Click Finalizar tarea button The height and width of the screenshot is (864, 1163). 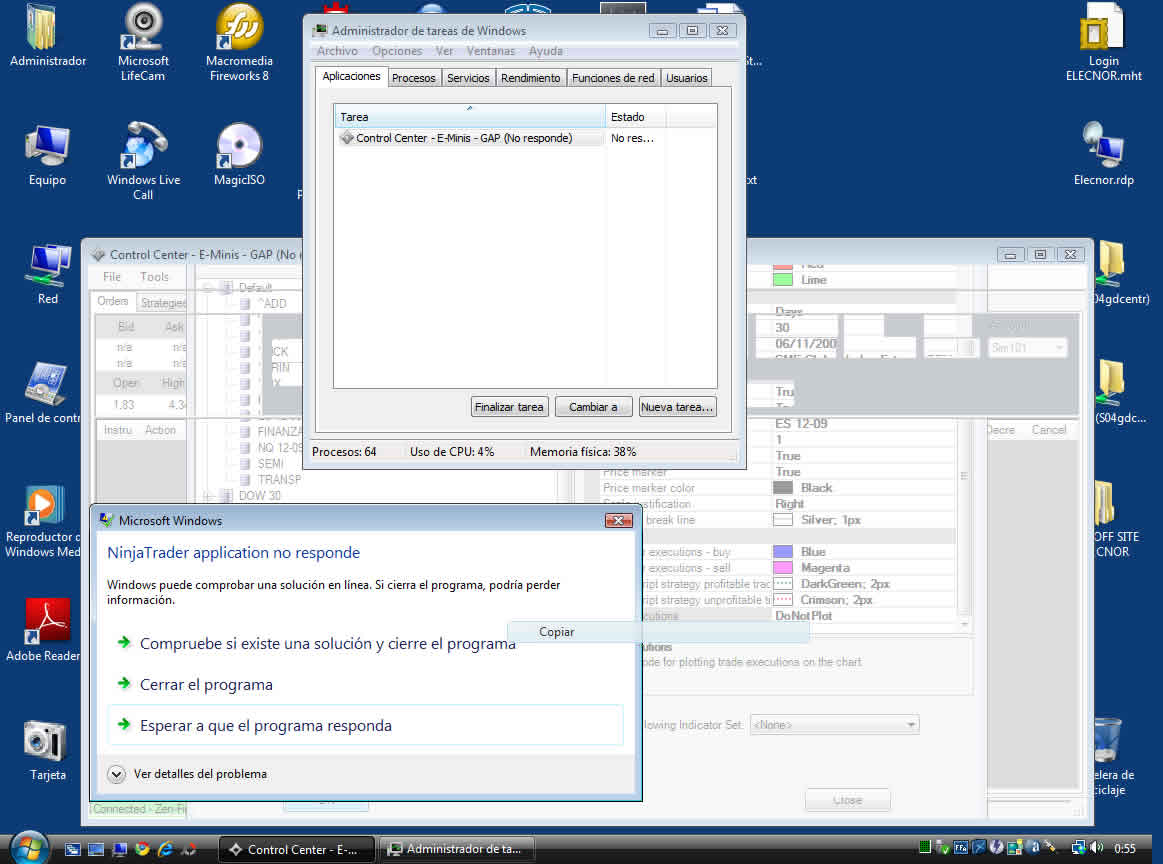point(509,407)
